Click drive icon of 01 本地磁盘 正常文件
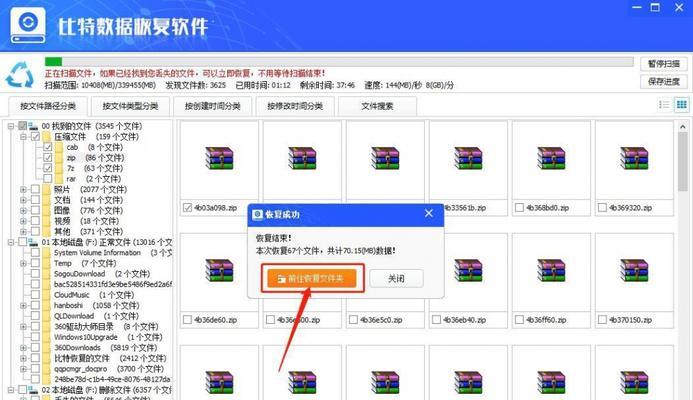The height and width of the screenshot is (400, 693). tap(34, 242)
